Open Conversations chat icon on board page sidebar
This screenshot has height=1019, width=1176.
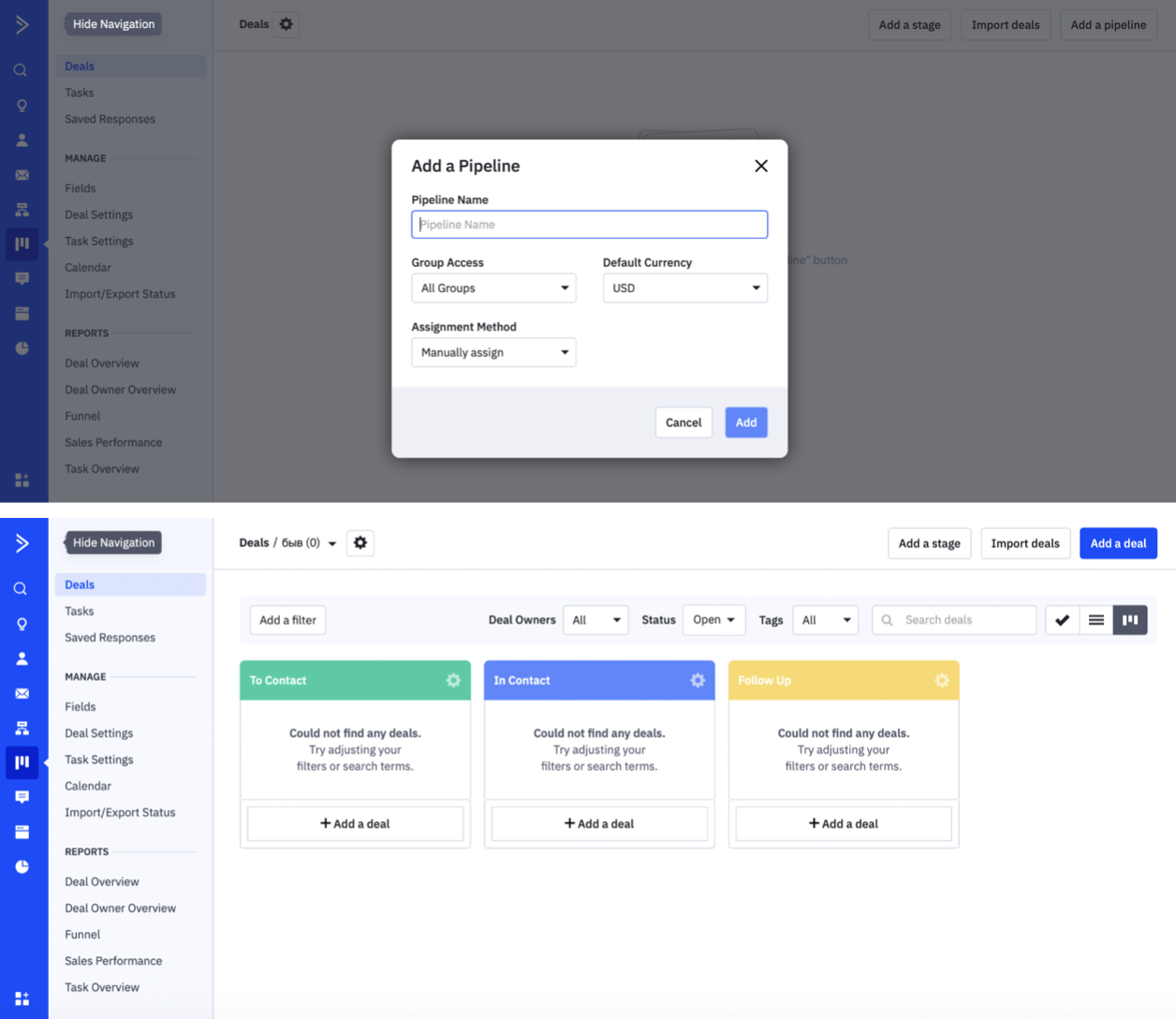[x=22, y=797]
